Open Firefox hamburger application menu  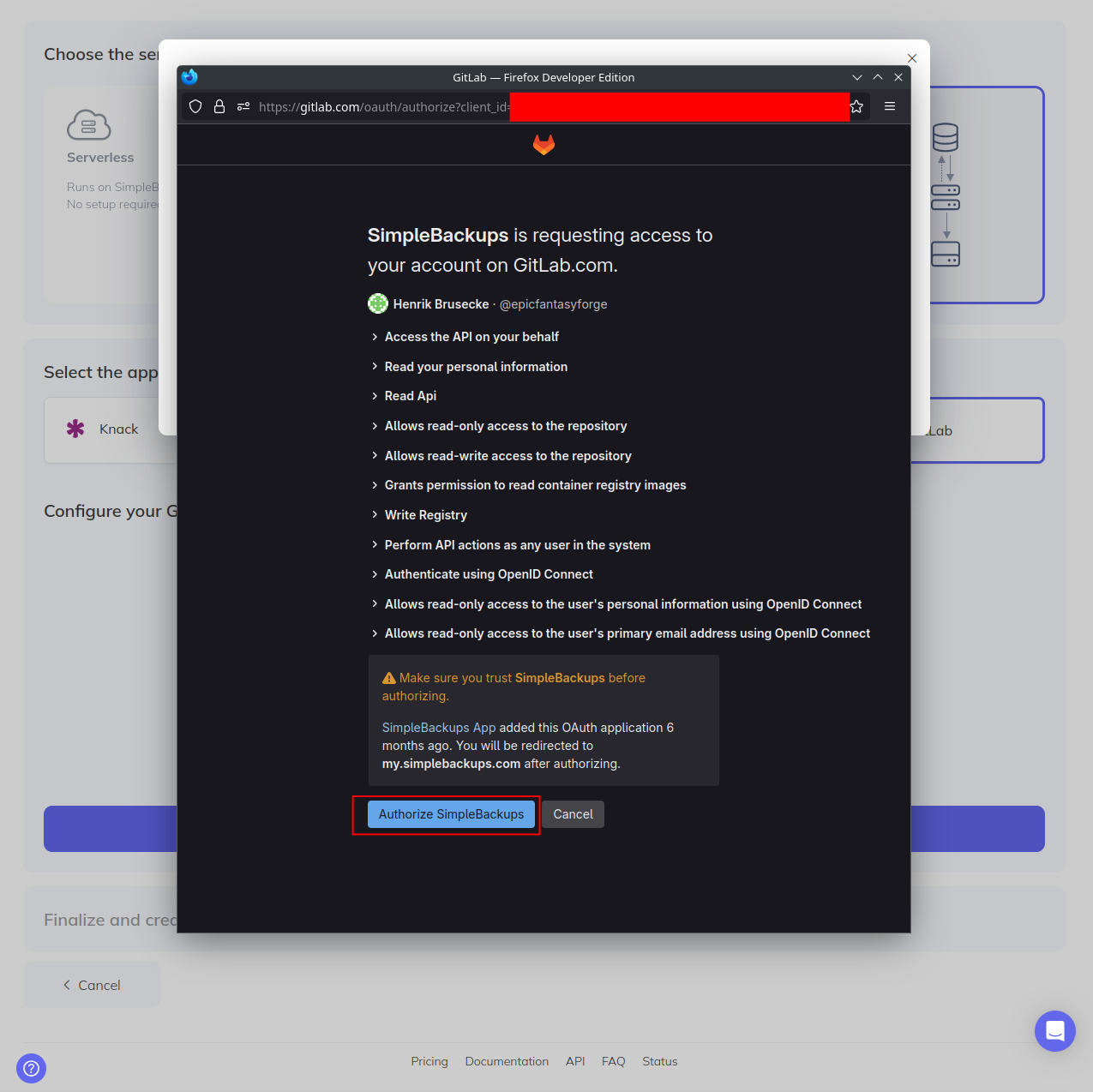(890, 106)
